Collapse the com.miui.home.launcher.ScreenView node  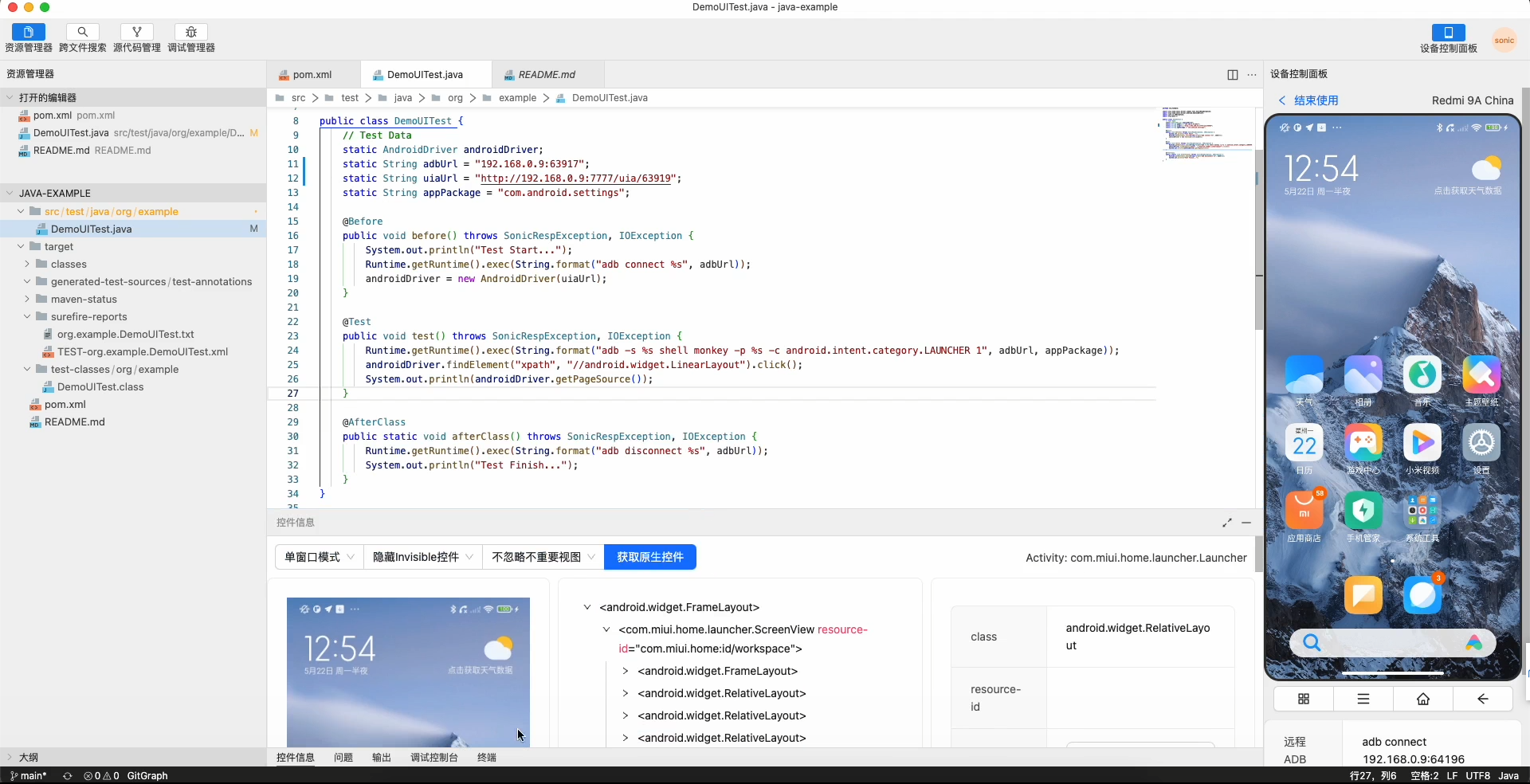(606, 629)
